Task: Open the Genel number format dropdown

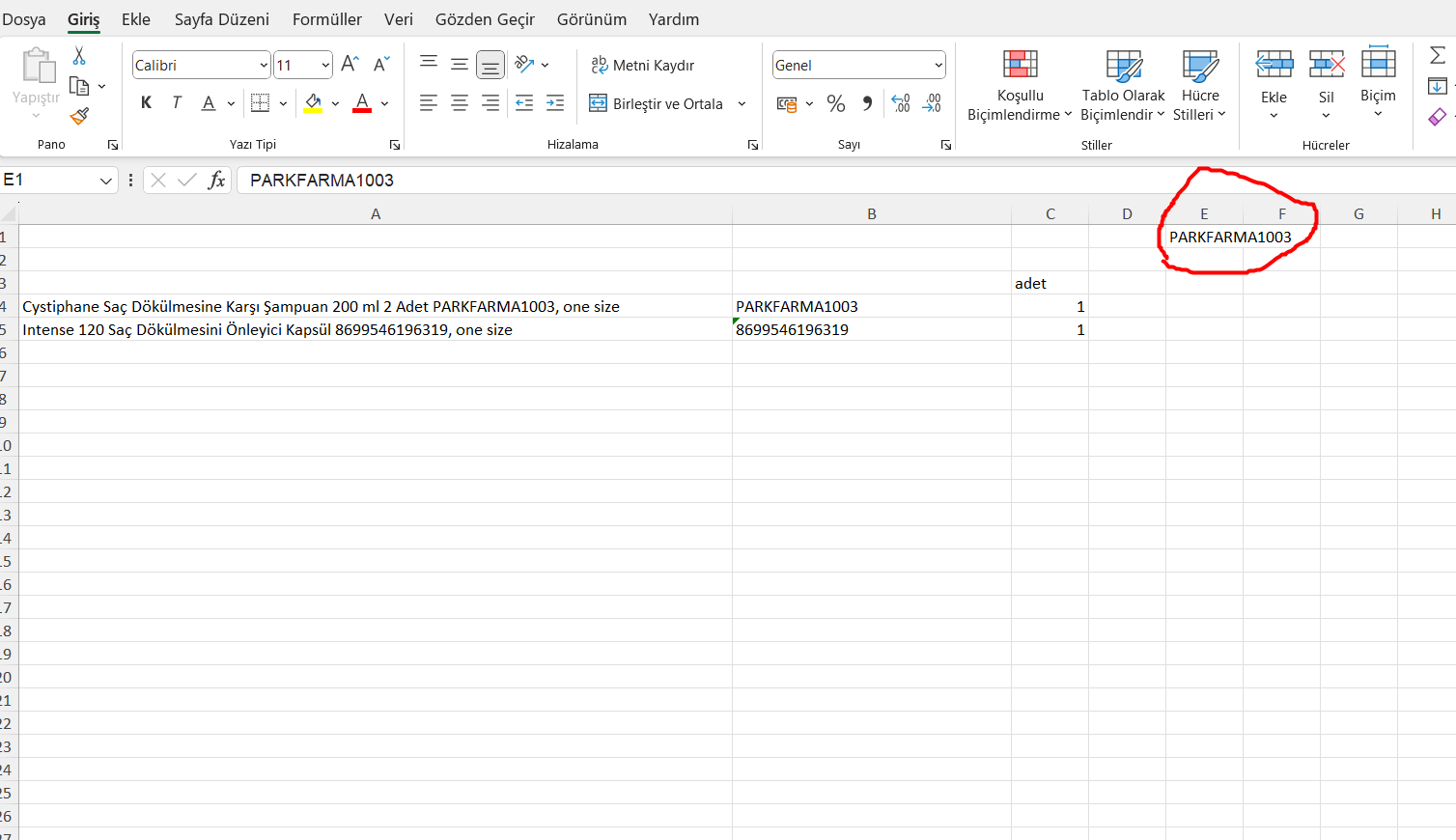Action: (x=938, y=65)
